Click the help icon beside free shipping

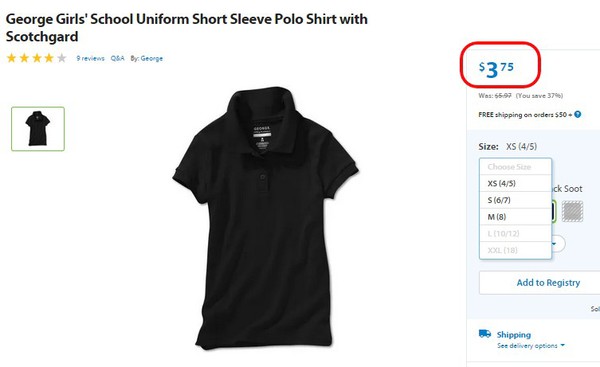click(x=577, y=114)
